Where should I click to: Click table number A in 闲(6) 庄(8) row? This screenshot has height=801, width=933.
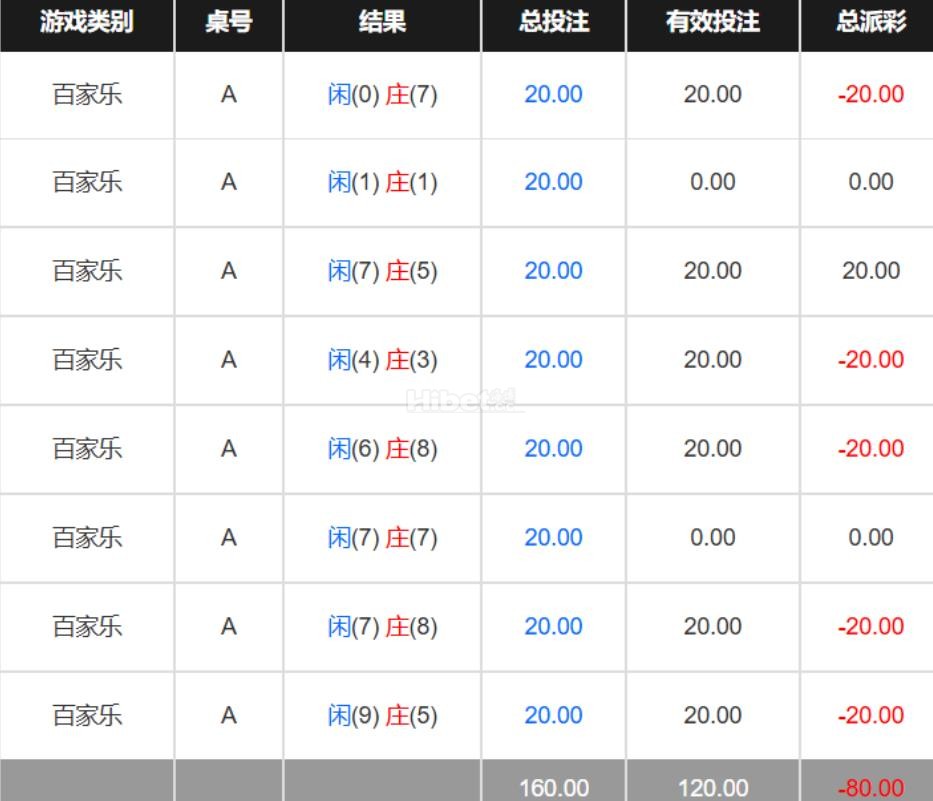pos(229,449)
